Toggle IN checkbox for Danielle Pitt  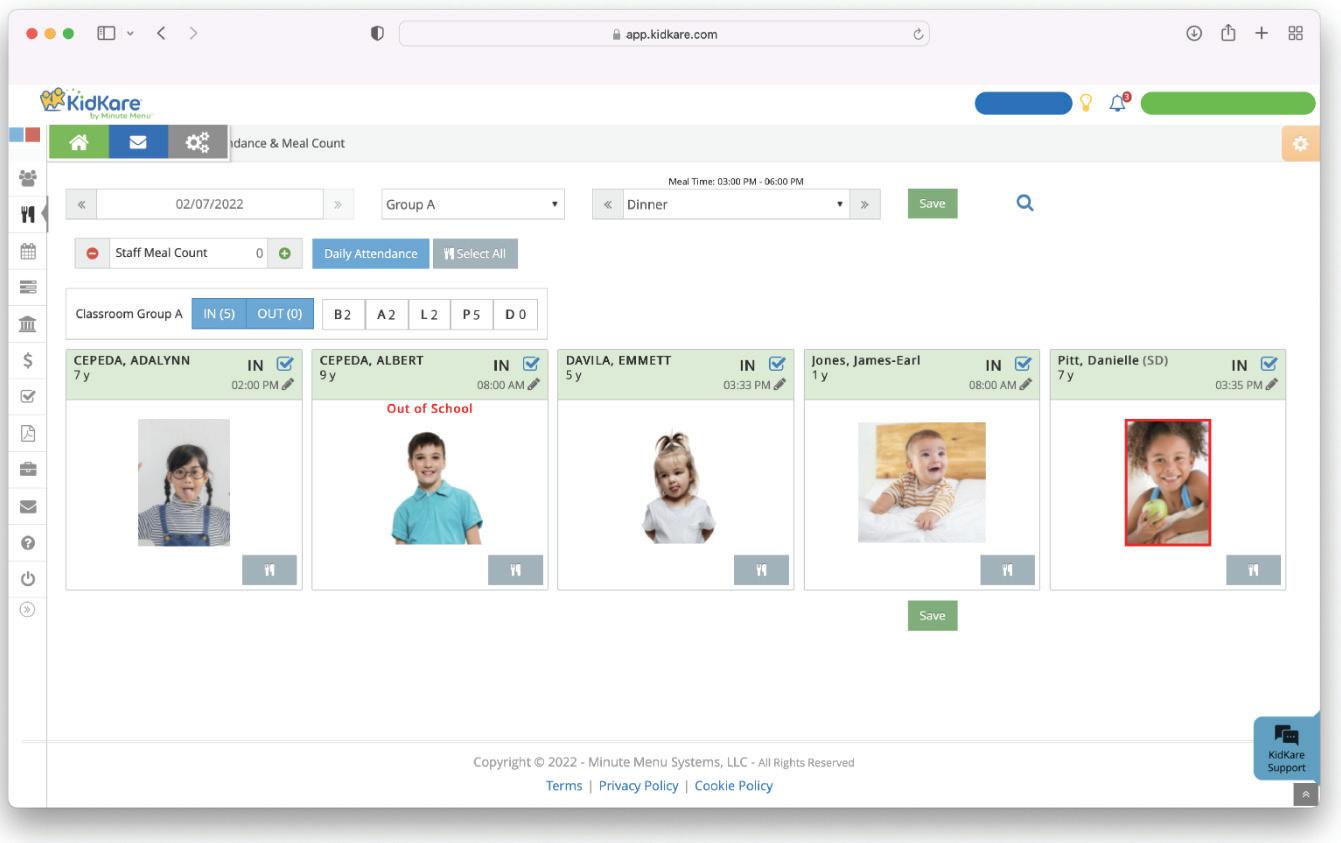click(1269, 365)
